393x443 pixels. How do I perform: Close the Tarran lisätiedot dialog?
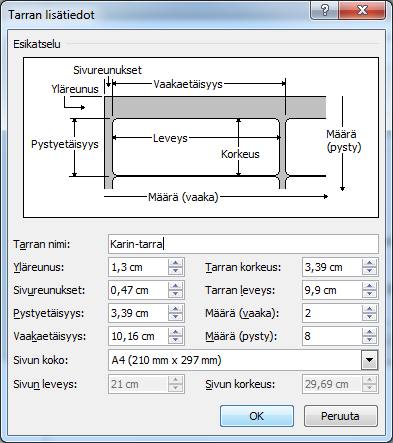pos(362,11)
